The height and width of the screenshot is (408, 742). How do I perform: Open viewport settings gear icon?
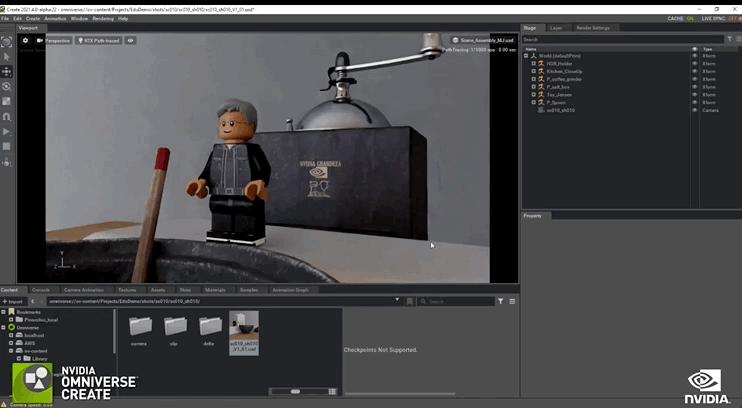pyautogui.click(x=26, y=41)
